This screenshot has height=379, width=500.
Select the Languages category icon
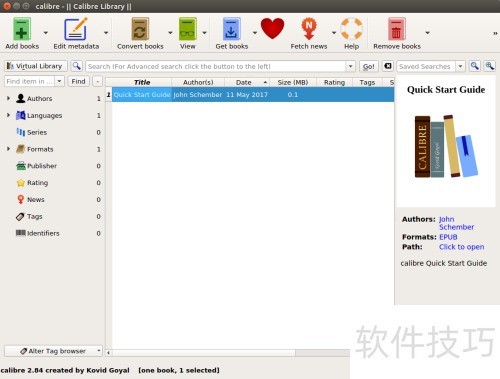[x=21, y=115]
